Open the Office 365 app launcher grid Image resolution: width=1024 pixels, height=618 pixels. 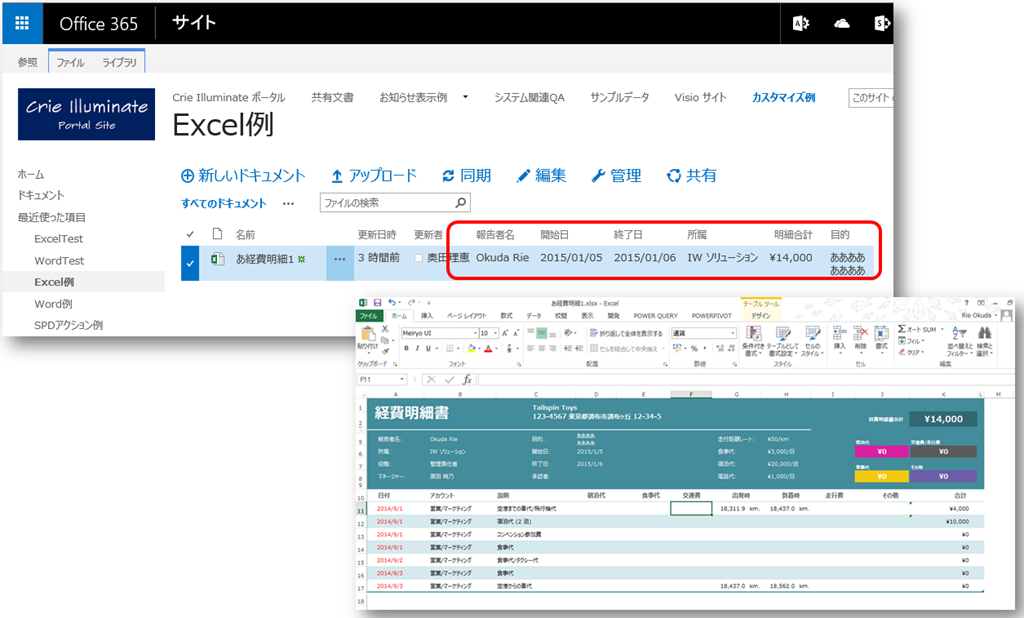pyautogui.click(x=22, y=24)
